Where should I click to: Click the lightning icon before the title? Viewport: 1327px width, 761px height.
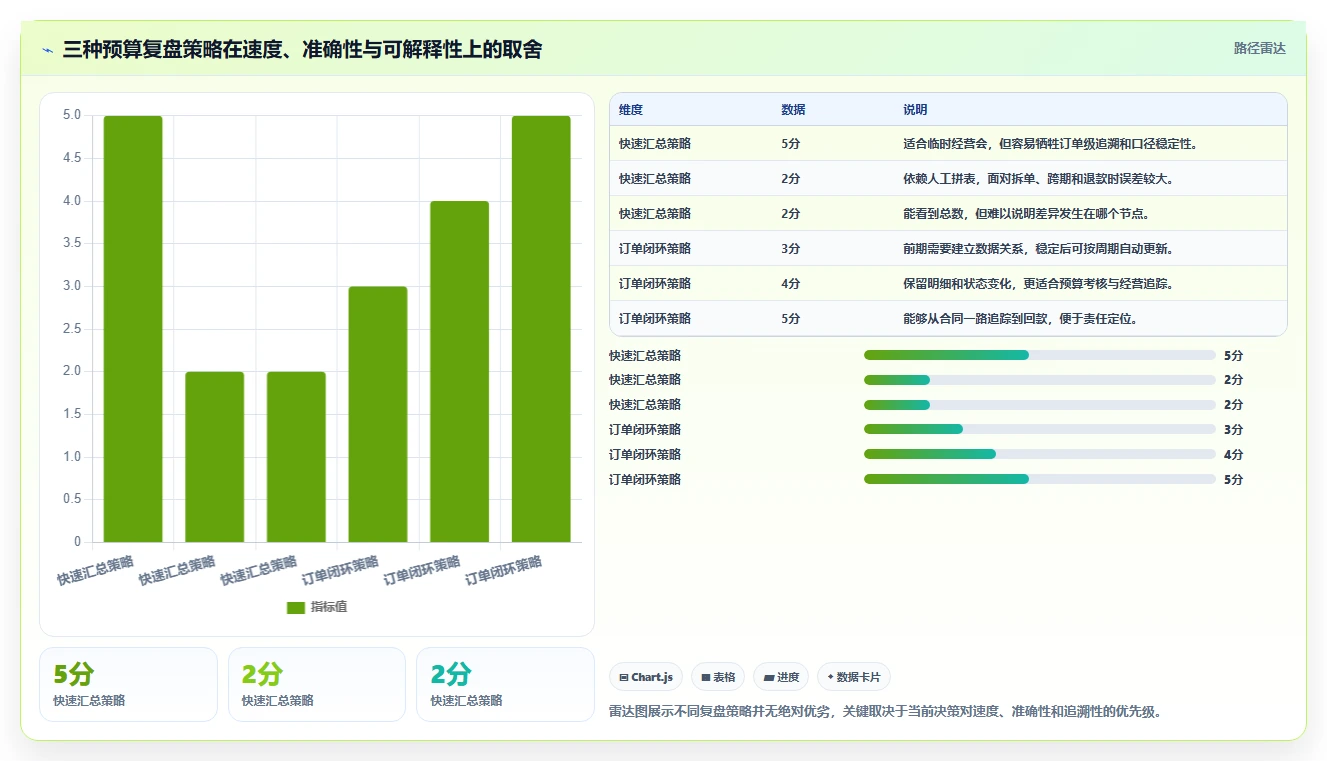pos(47,49)
